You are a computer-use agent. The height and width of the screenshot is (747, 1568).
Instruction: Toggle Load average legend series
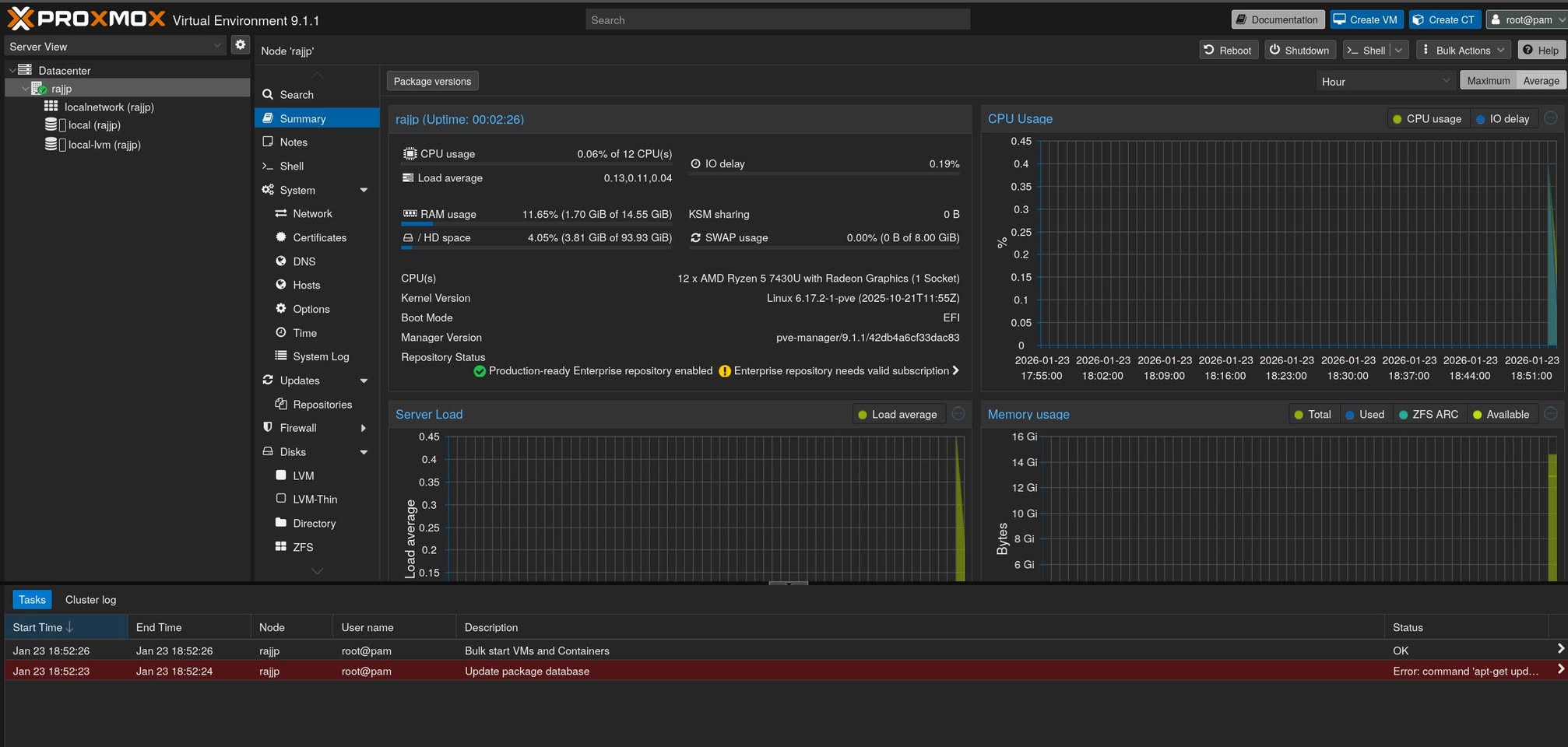898,415
